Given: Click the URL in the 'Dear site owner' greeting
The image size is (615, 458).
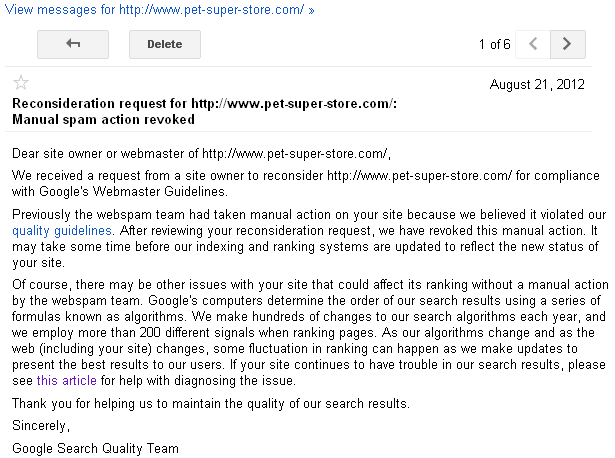Looking at the screenshot, I should [x=296, y=154].
